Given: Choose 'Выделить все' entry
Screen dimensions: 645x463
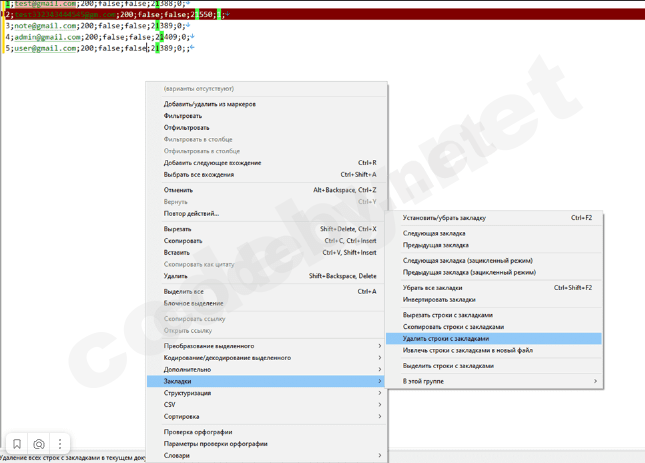Looking at the screenshot, I should click(x=267, y=292).
